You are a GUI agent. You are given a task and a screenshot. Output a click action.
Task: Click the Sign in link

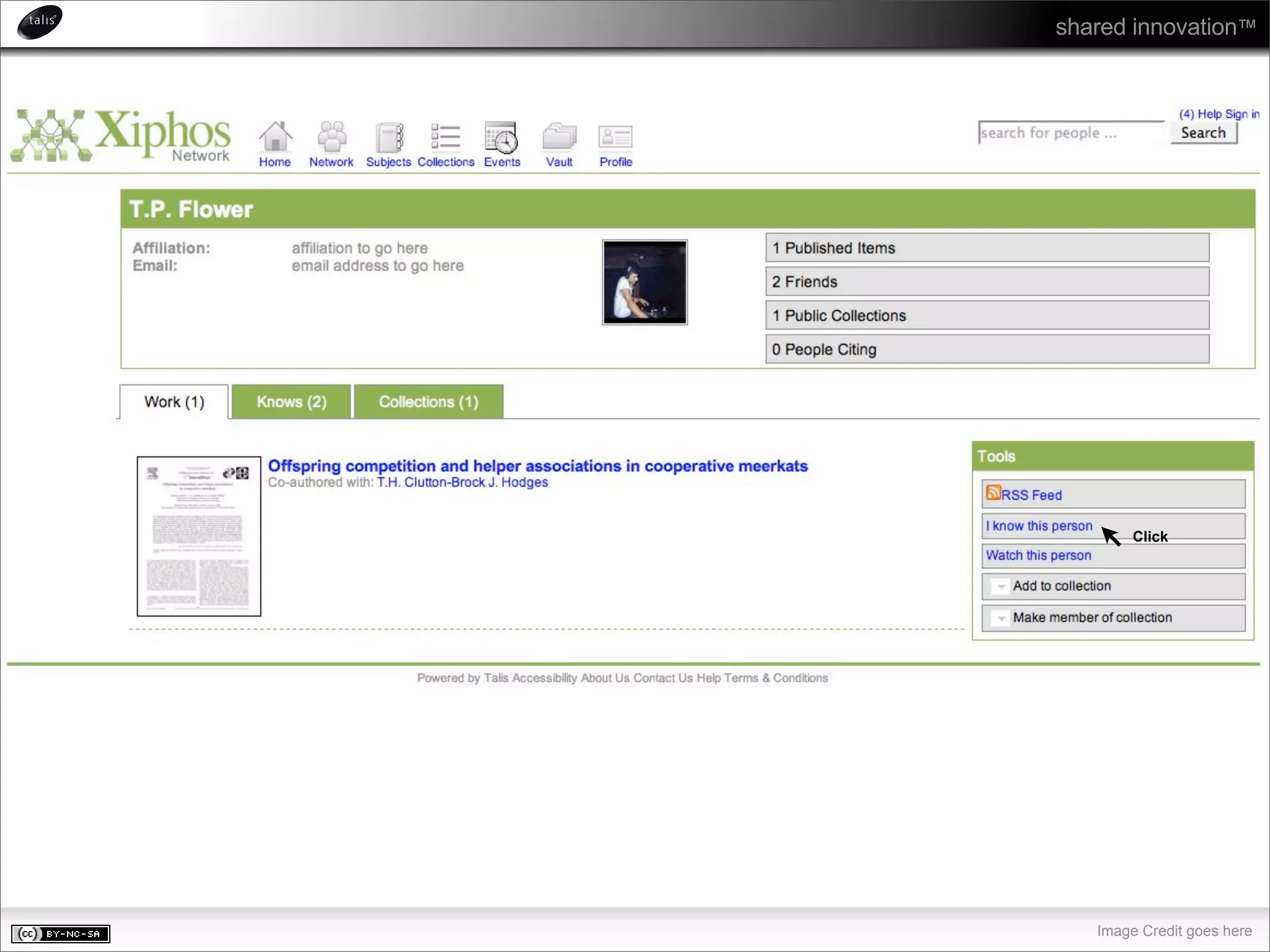point(1242,114)
